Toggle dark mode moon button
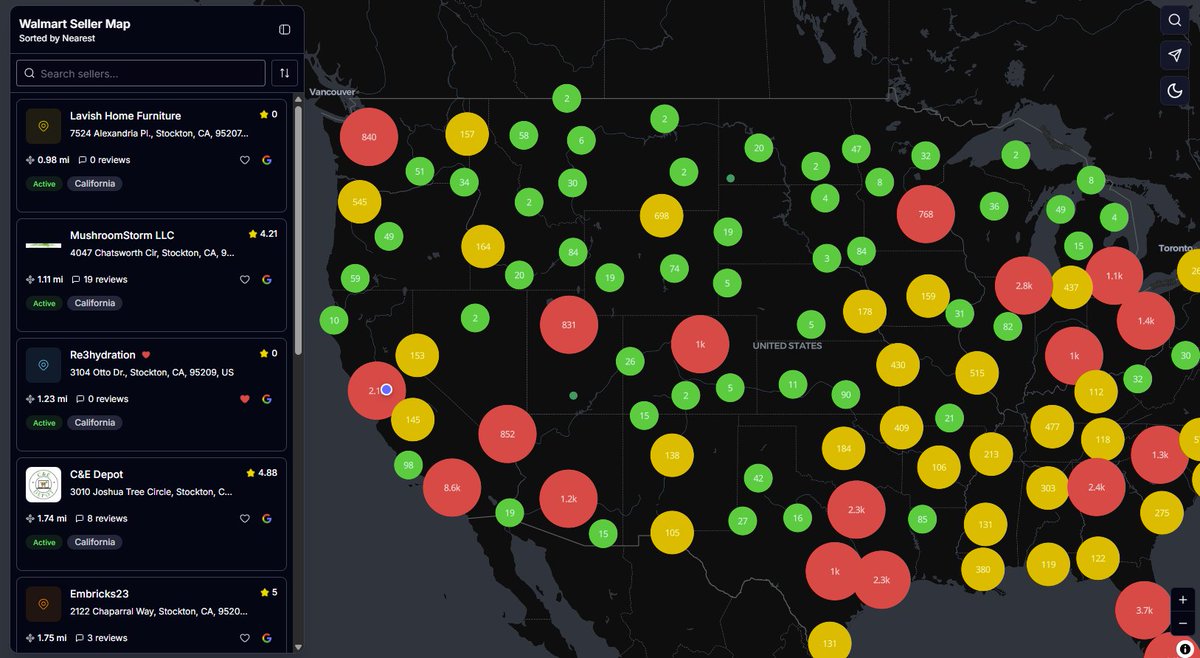Viewport: 1200px width, 658px height. 1175,91
